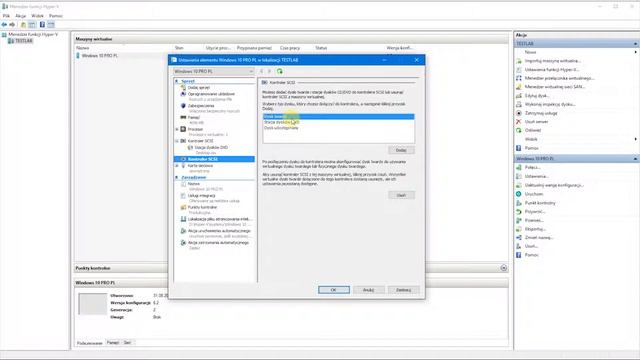The width and height of the screenshot is (640, 360).
Task: Open the virtual machine selector dropdown in dialog
Action: (213, 71)
